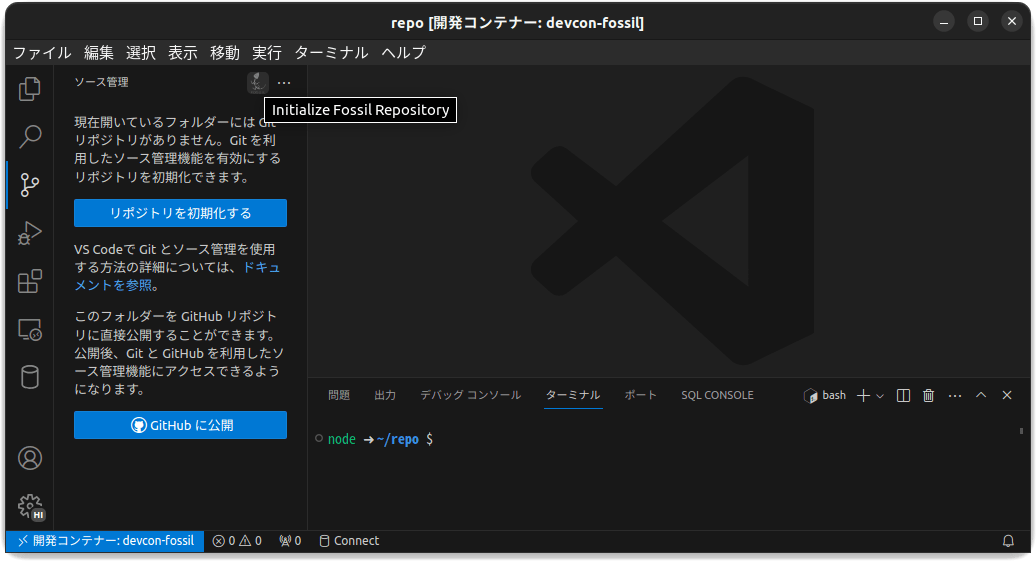Open the ターミナル menu
Image resolution: width=1036 pixels, height=561 pixels.
[x=331, y=53]
